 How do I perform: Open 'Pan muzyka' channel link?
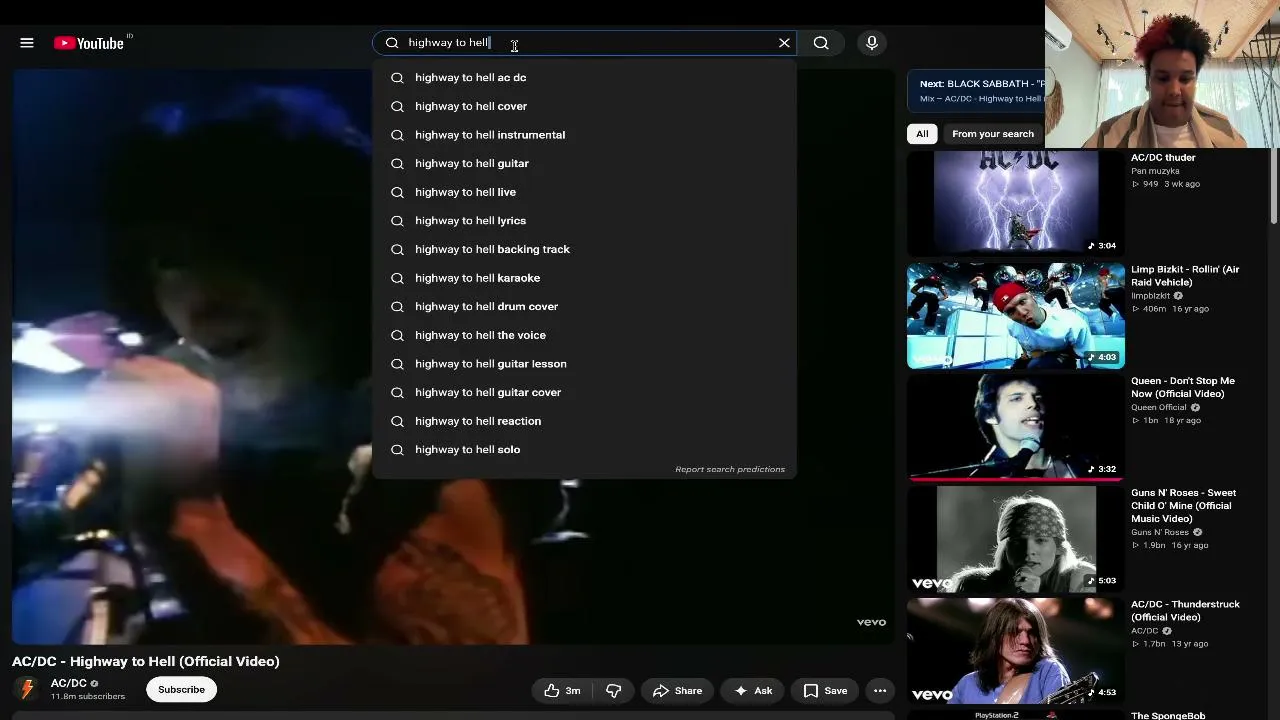click(1155, 171)
